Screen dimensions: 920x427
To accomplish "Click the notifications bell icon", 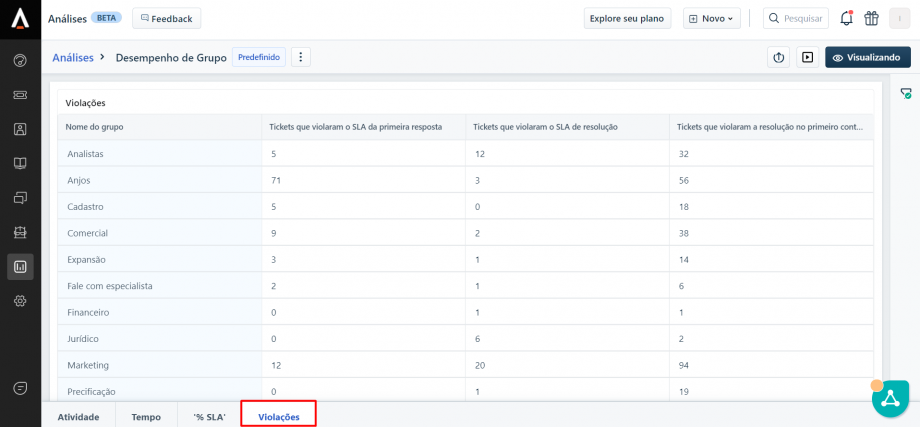I will [846, 18].
